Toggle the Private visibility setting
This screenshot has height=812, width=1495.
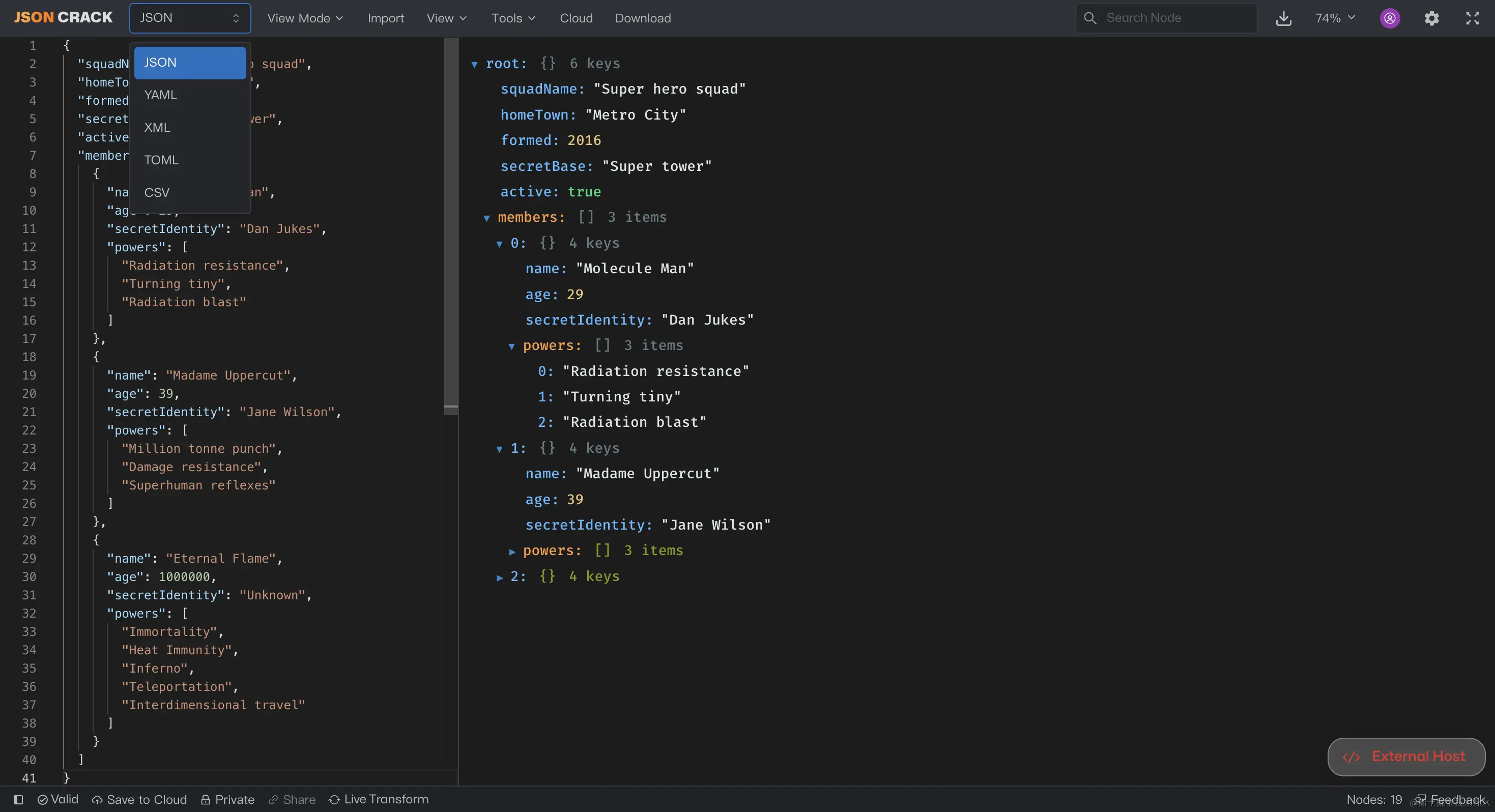coord(227,799)
